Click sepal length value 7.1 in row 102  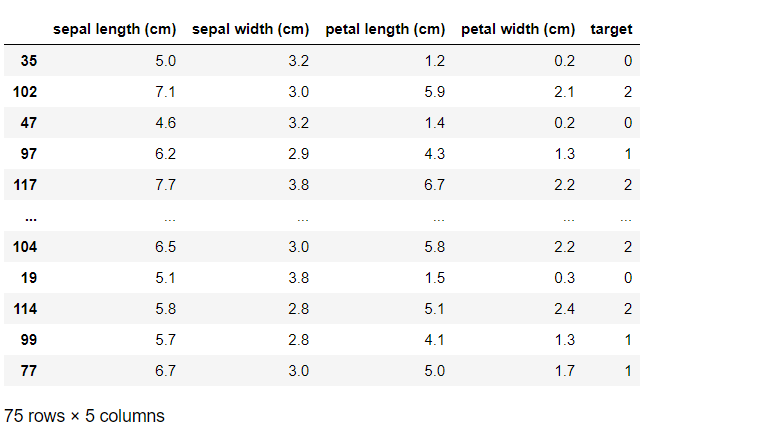coord(165,91)
